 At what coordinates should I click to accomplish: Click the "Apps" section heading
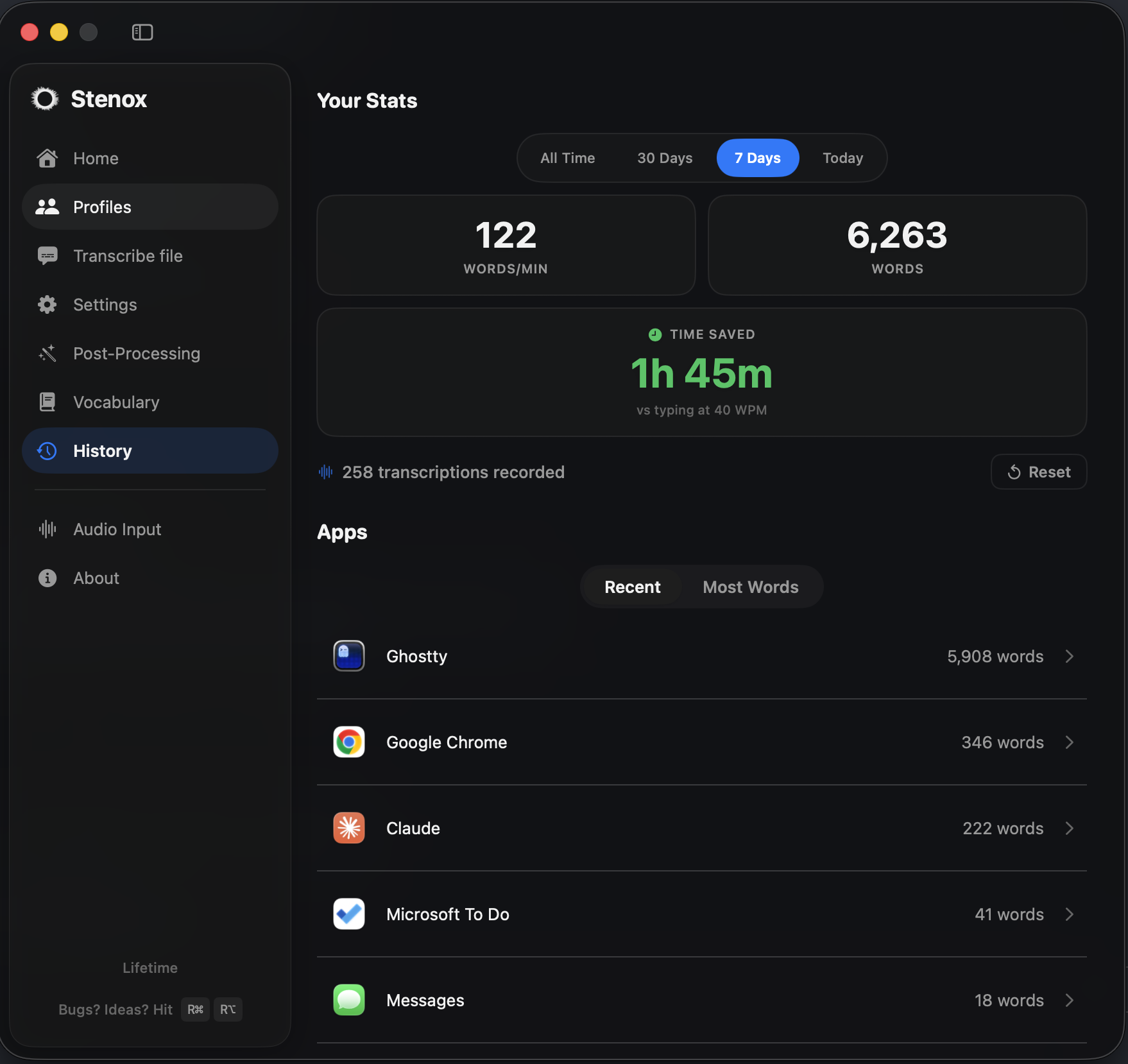(x=342, y=533)
